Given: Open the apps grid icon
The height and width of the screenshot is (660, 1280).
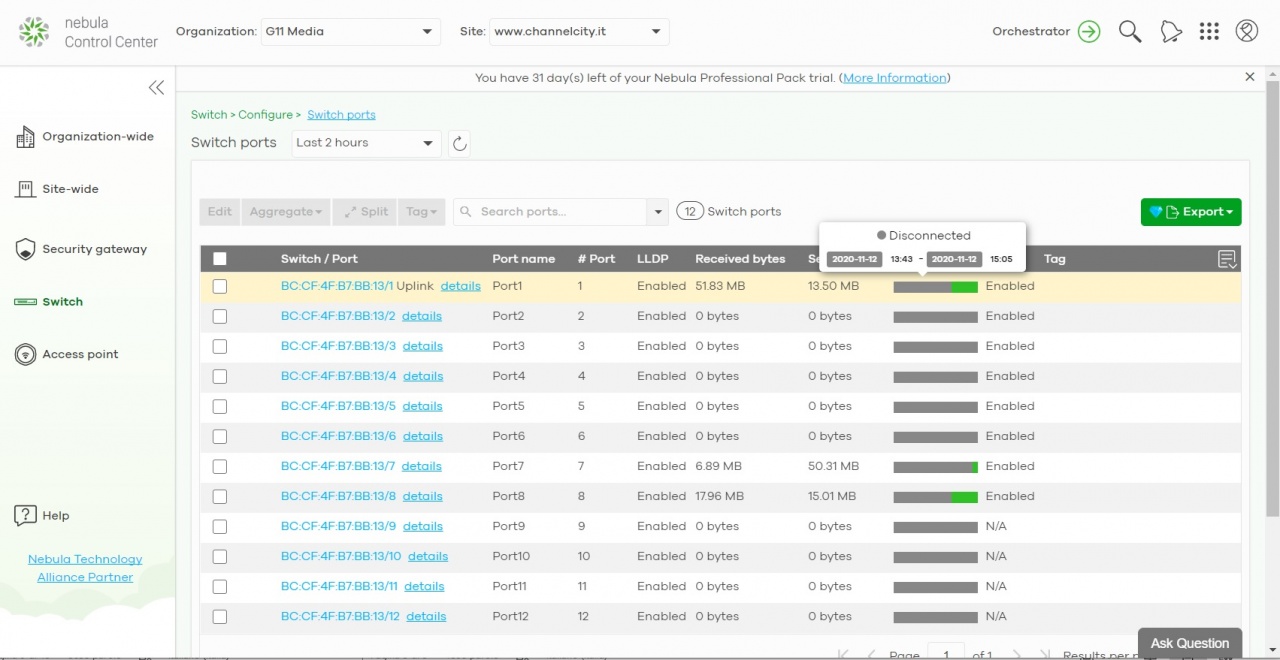Looking at the screenshot, I should (x=1209, y=32).
